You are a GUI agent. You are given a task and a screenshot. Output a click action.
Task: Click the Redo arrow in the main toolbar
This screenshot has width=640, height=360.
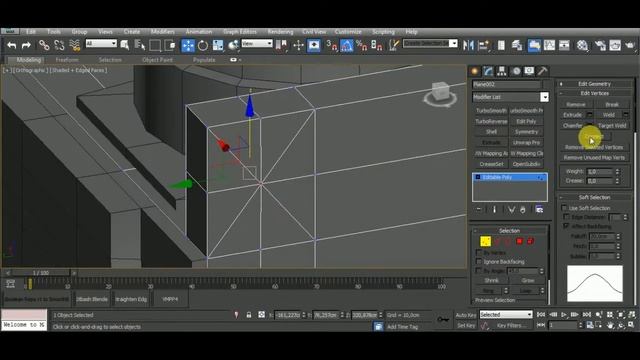point(26,45)
